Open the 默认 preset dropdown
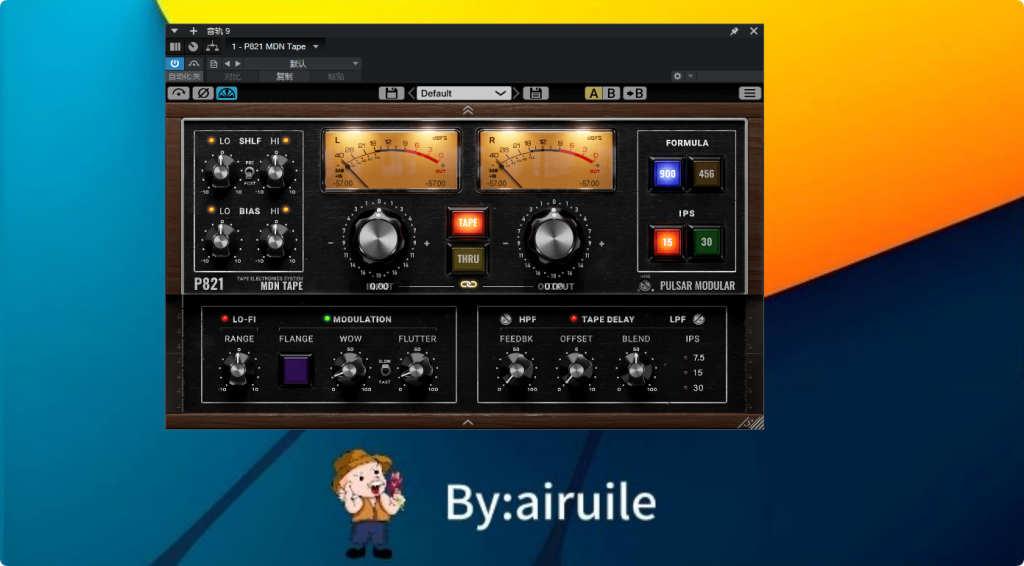 [303, 64]
